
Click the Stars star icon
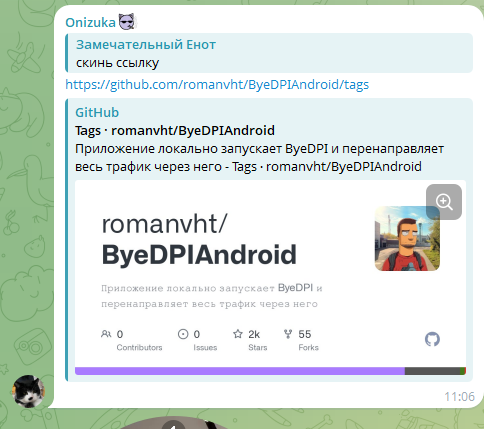(x=238, y=334)
